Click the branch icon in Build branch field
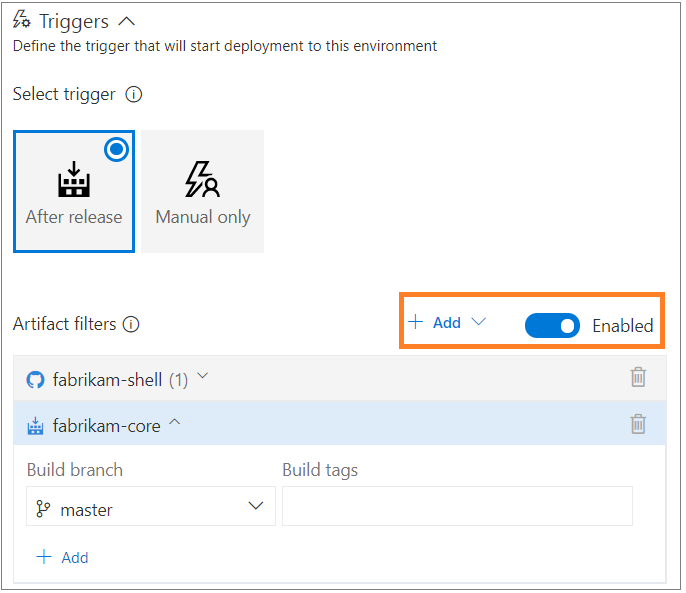 43,509
